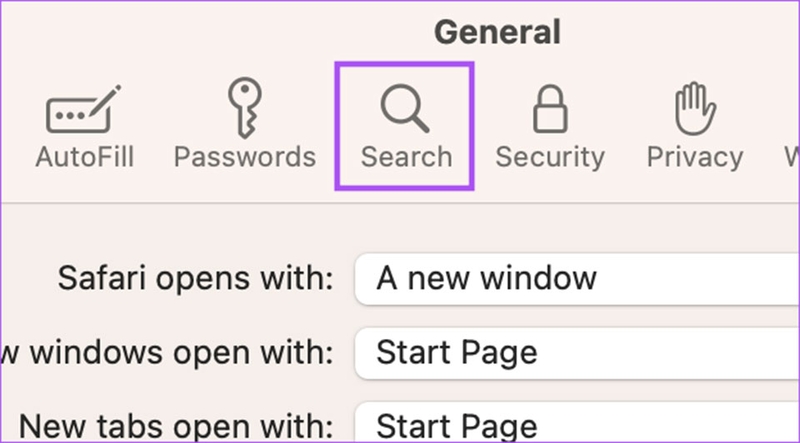The image size is (800, 443).
Task: Select the Privacy raised hand icon
Action: click(695, 109)
